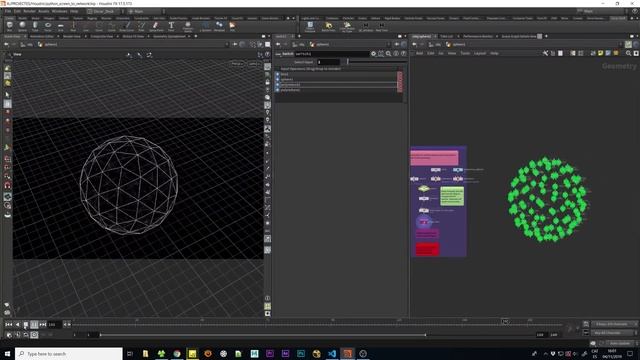Select the Tube shelf tool
Screen dimensions: 640x360
35,27
